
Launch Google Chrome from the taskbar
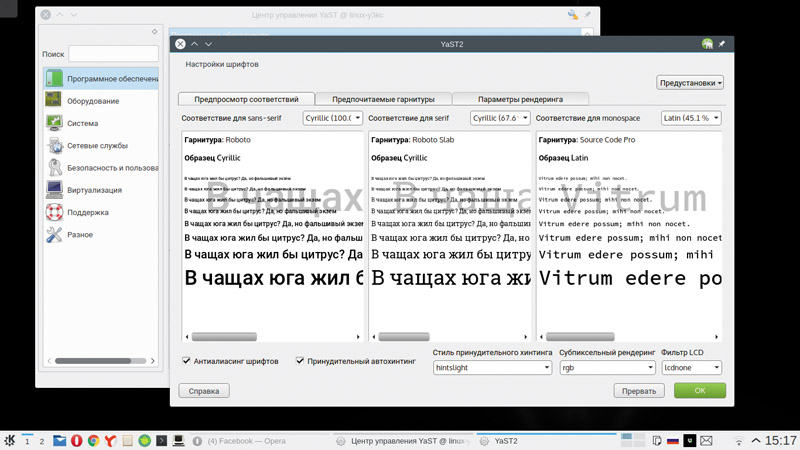93,440
